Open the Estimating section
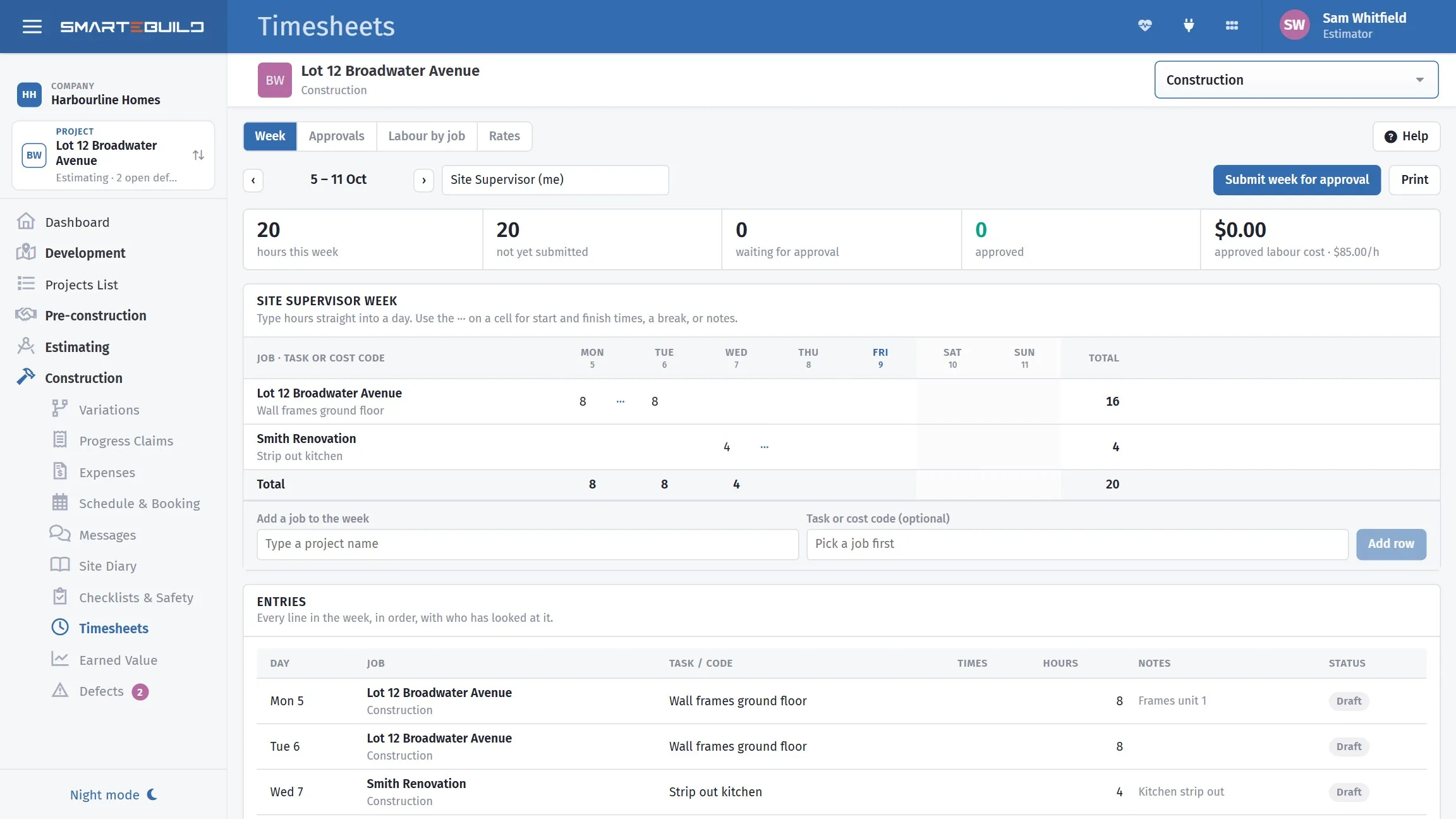 pyautogui.click(x=77, y=347)
